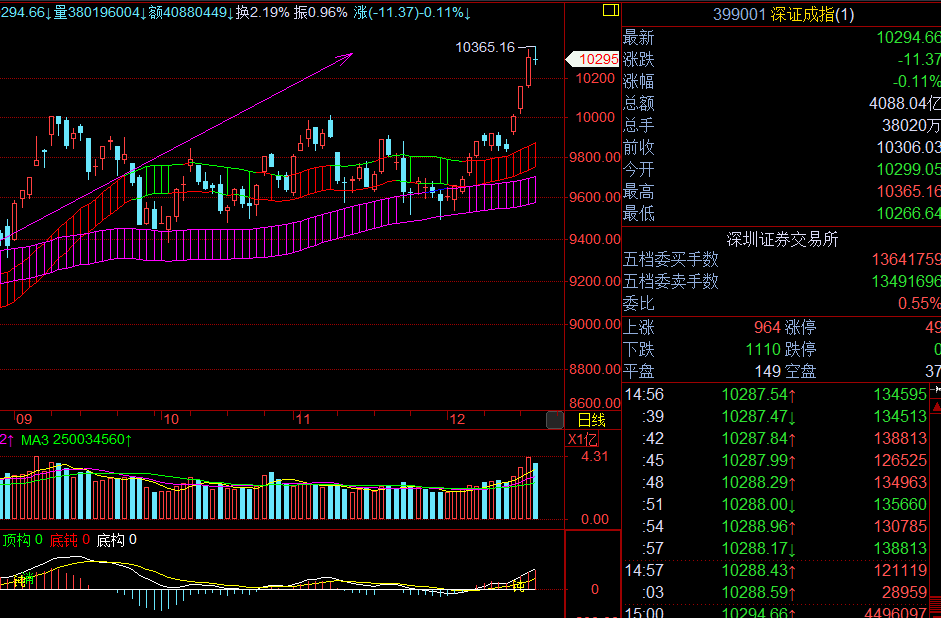Click the gray square button beside 日线
Viewport: 941px width, 618px height.
(555, 420)
